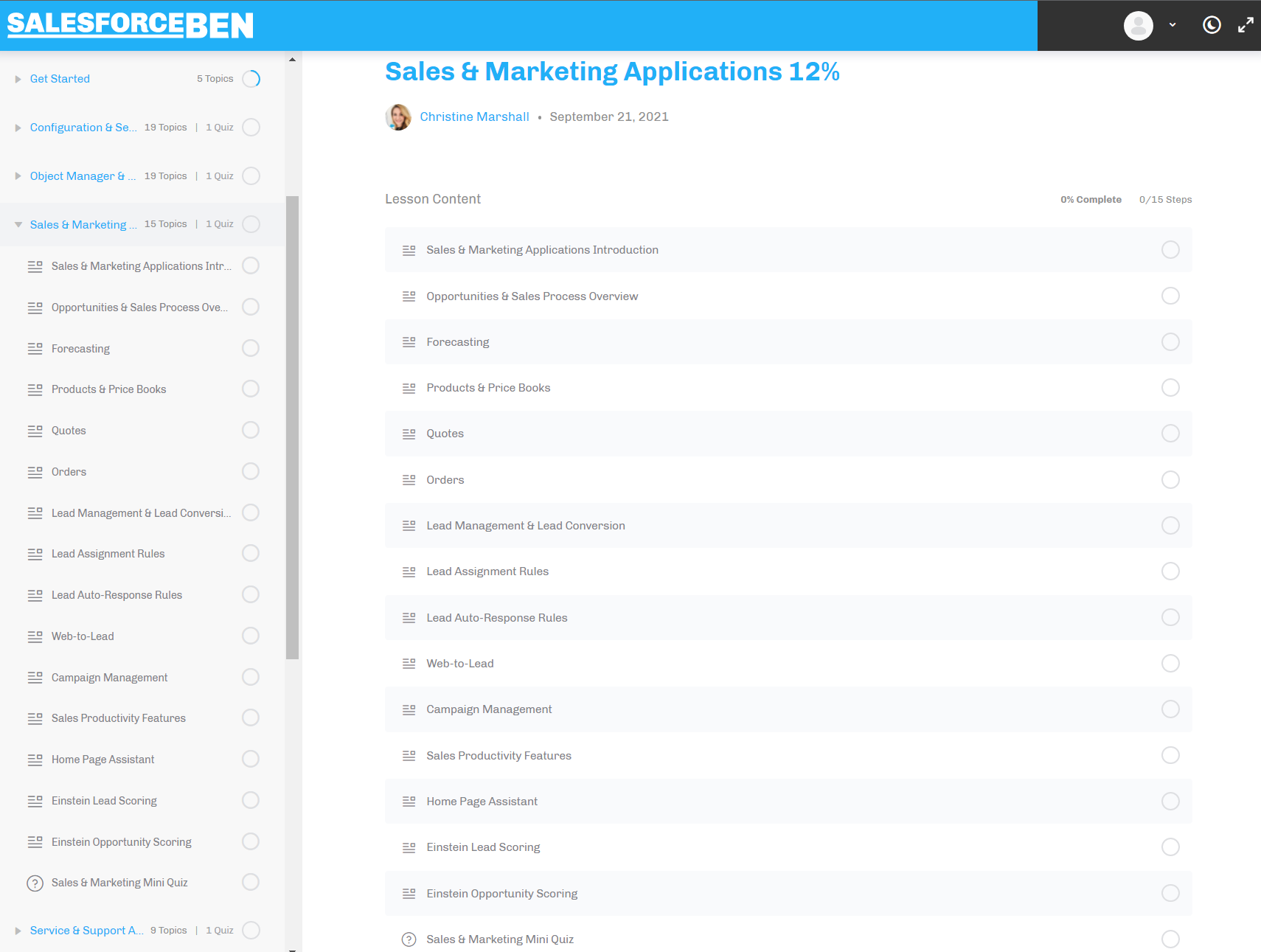Click the sidebar vertical scrollbar thumb
Screen dimensions: 1261x952
point(292,428)
